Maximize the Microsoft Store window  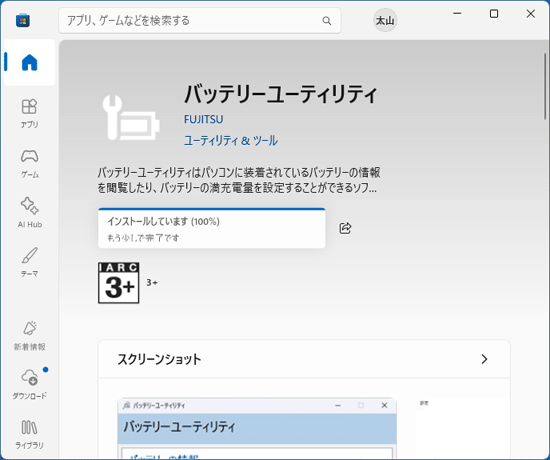coord(494,14)
